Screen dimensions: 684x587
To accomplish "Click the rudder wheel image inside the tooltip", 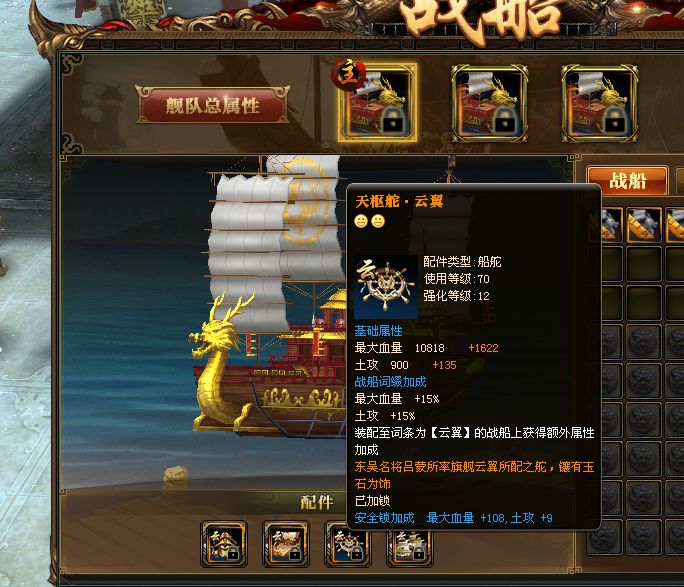I will coord(386,287).
